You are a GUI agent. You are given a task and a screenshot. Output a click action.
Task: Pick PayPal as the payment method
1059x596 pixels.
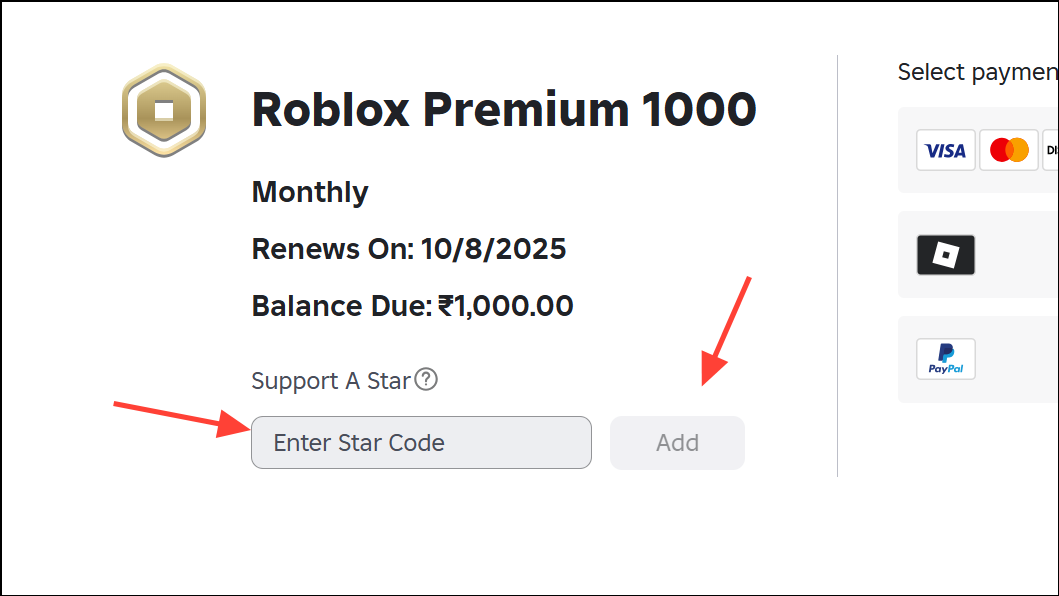pos(990,359)
